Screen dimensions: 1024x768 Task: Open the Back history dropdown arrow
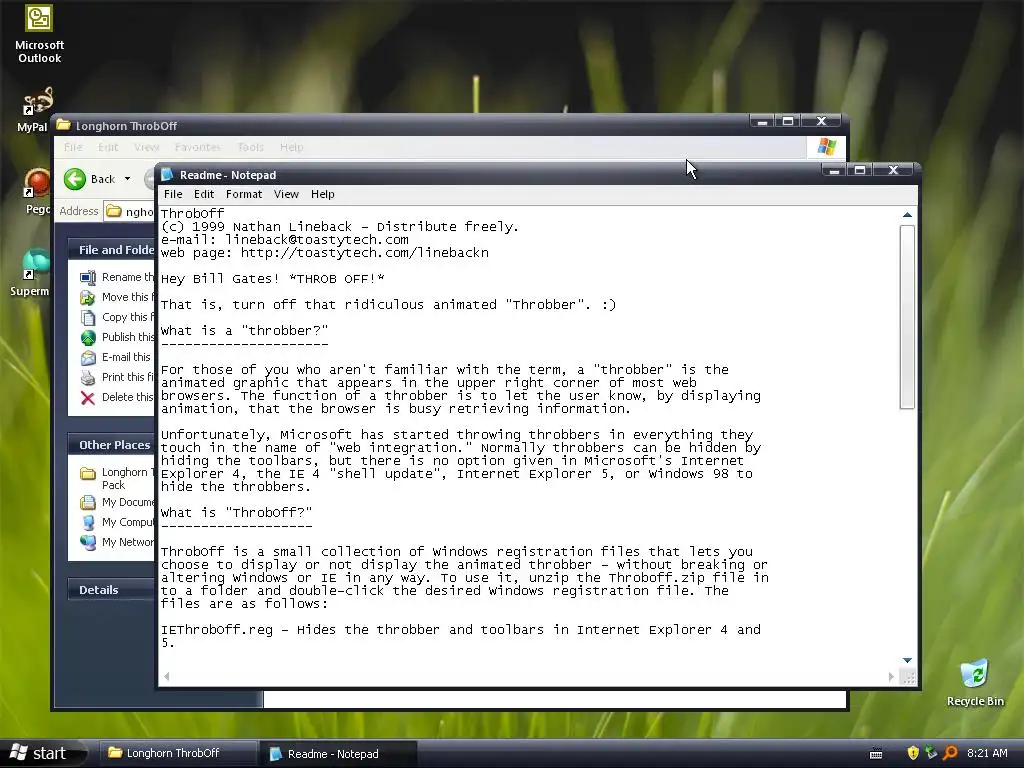(127, 179)
